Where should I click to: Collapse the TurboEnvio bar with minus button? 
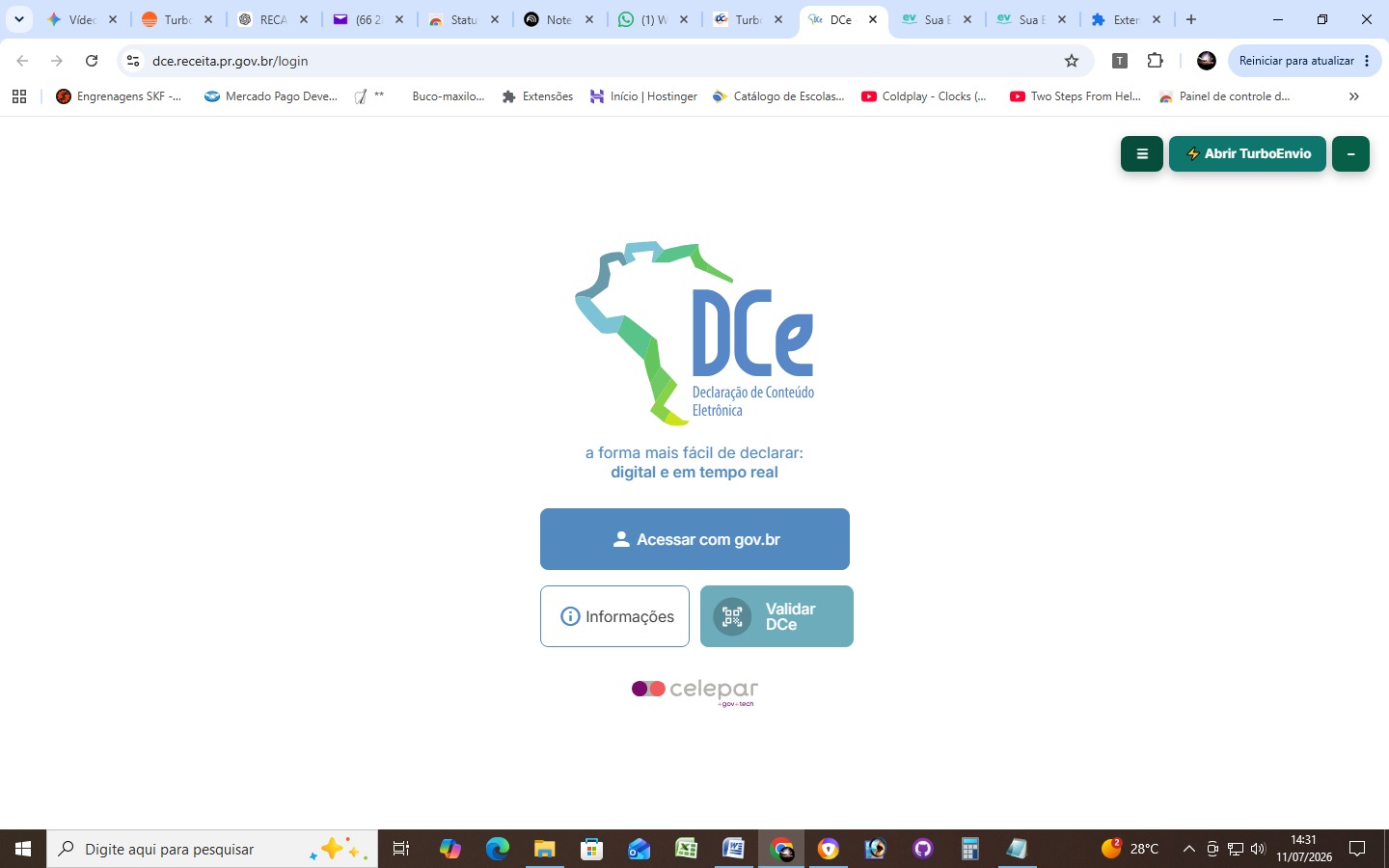[1350, 153]
